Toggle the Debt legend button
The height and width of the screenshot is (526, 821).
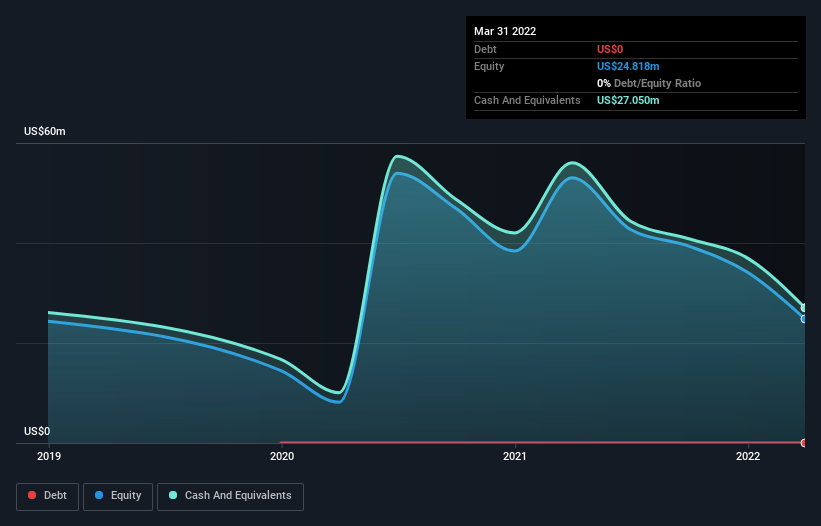click(x=47, y=496)
